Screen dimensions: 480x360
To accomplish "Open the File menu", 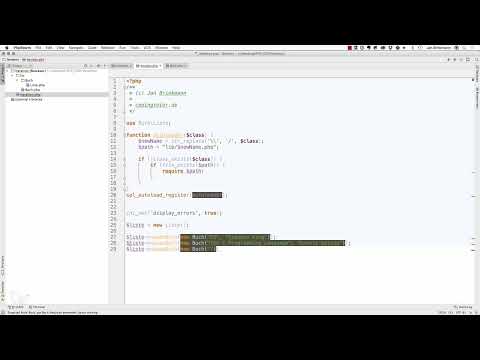I will 38,48.
